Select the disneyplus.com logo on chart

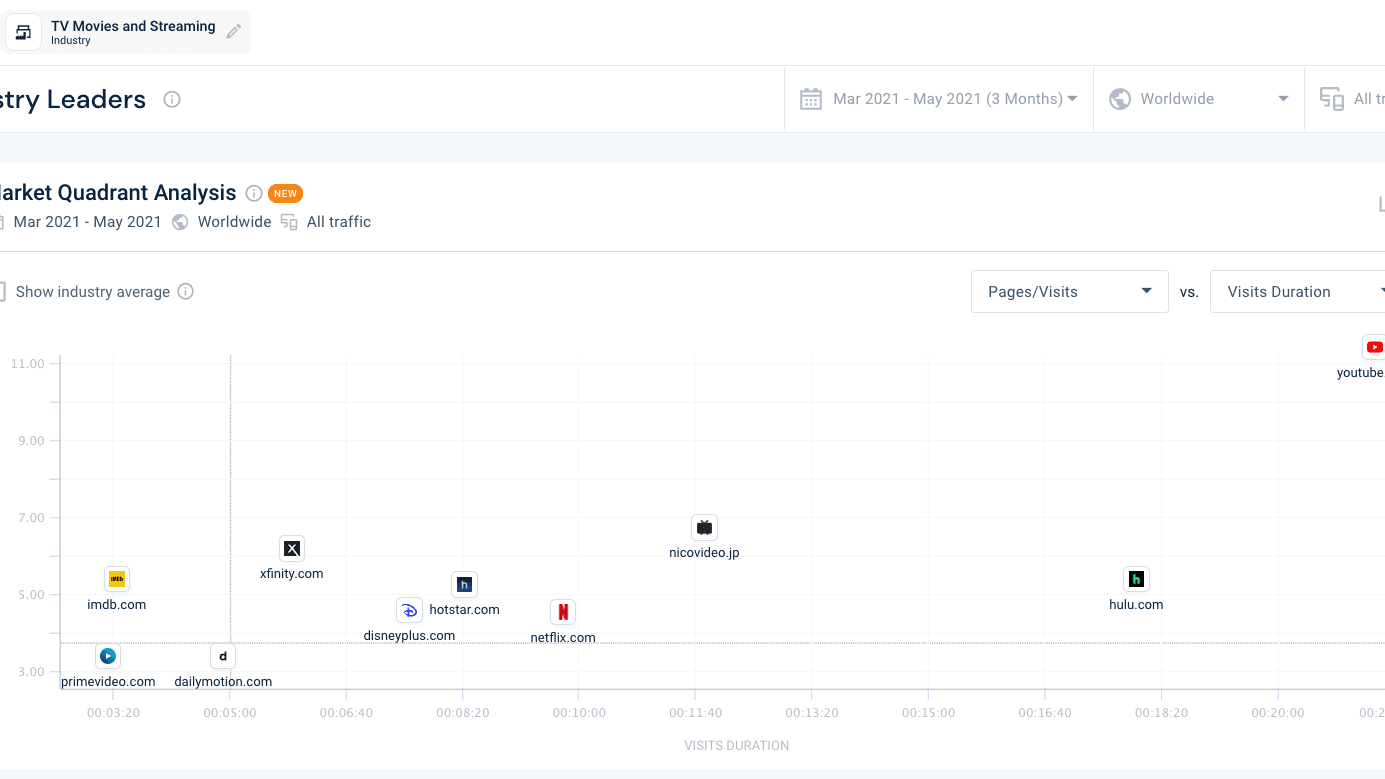[409, 610]
